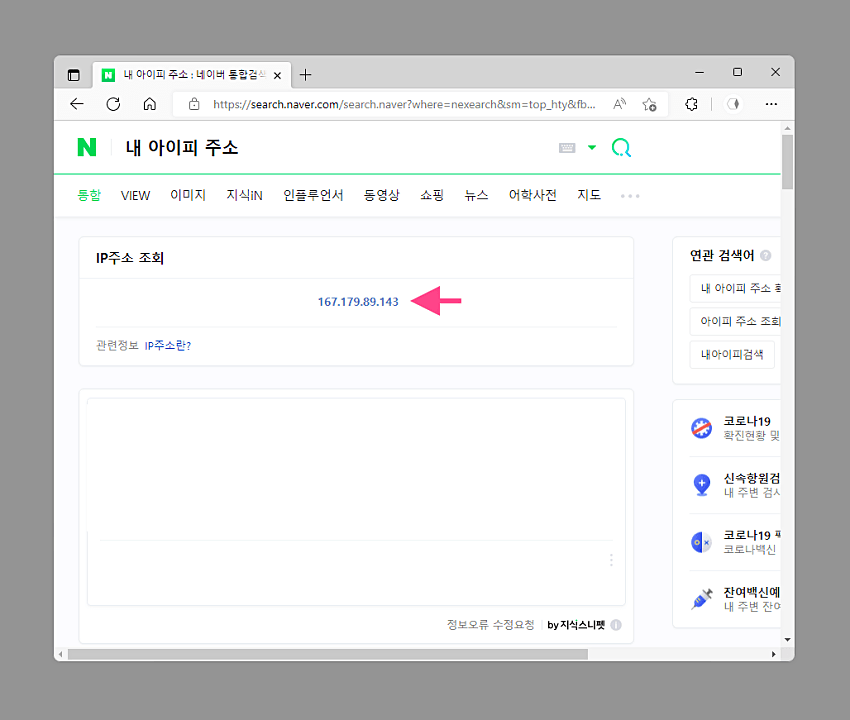Switch to the VIEW tab

click(135, 195)
